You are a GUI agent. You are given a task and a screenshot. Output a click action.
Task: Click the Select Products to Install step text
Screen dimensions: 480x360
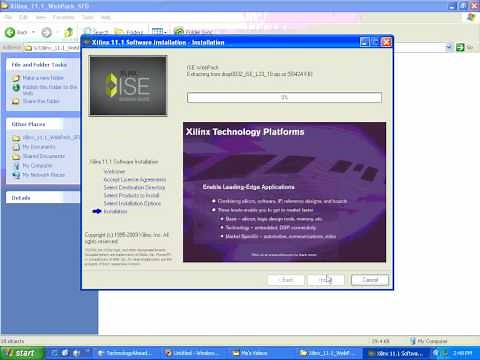tap(131, 195)
